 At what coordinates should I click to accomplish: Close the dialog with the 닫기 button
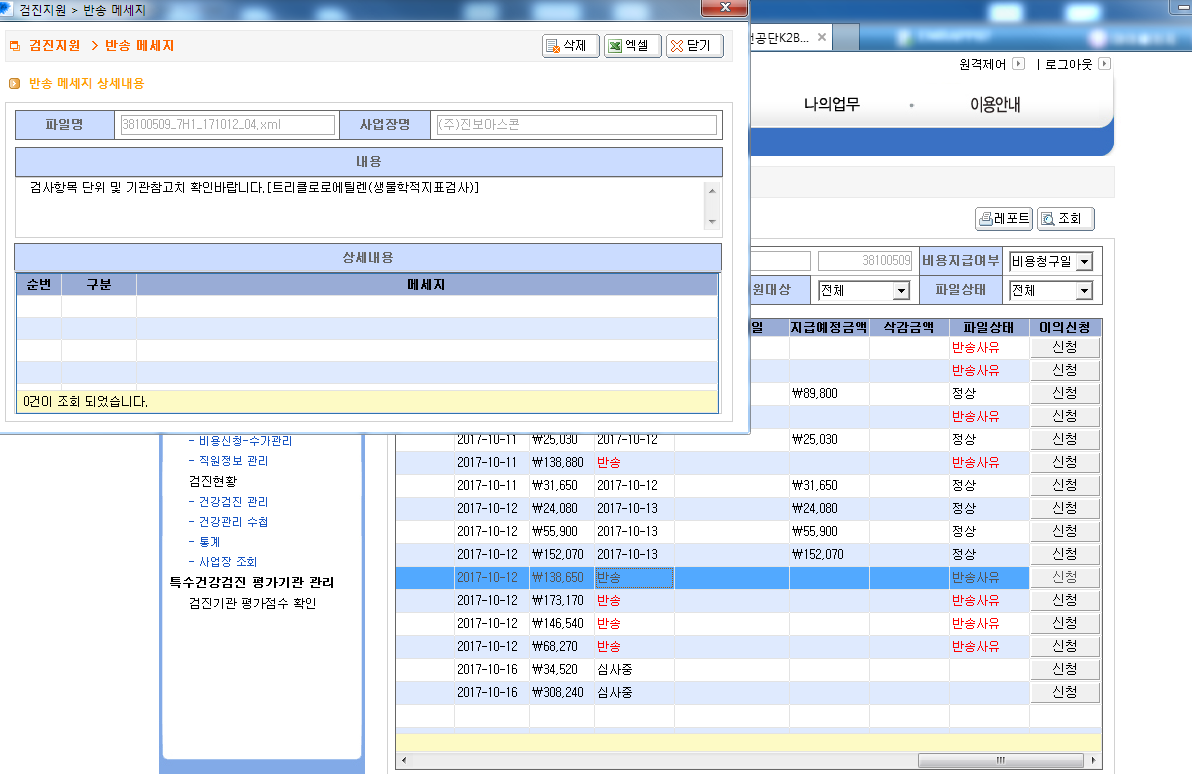click(x=694, y=46)
